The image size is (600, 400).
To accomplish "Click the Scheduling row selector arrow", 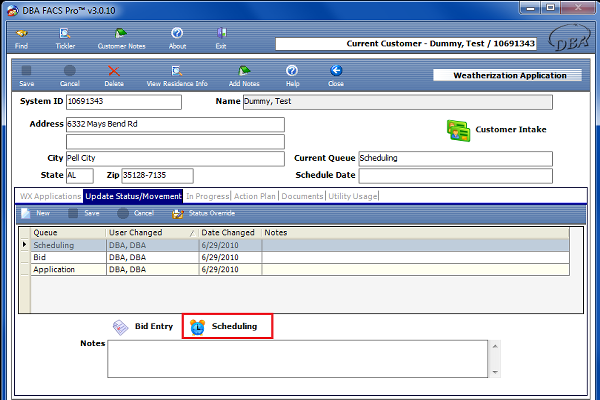I will pyautogui.click(x=25, y=245).
